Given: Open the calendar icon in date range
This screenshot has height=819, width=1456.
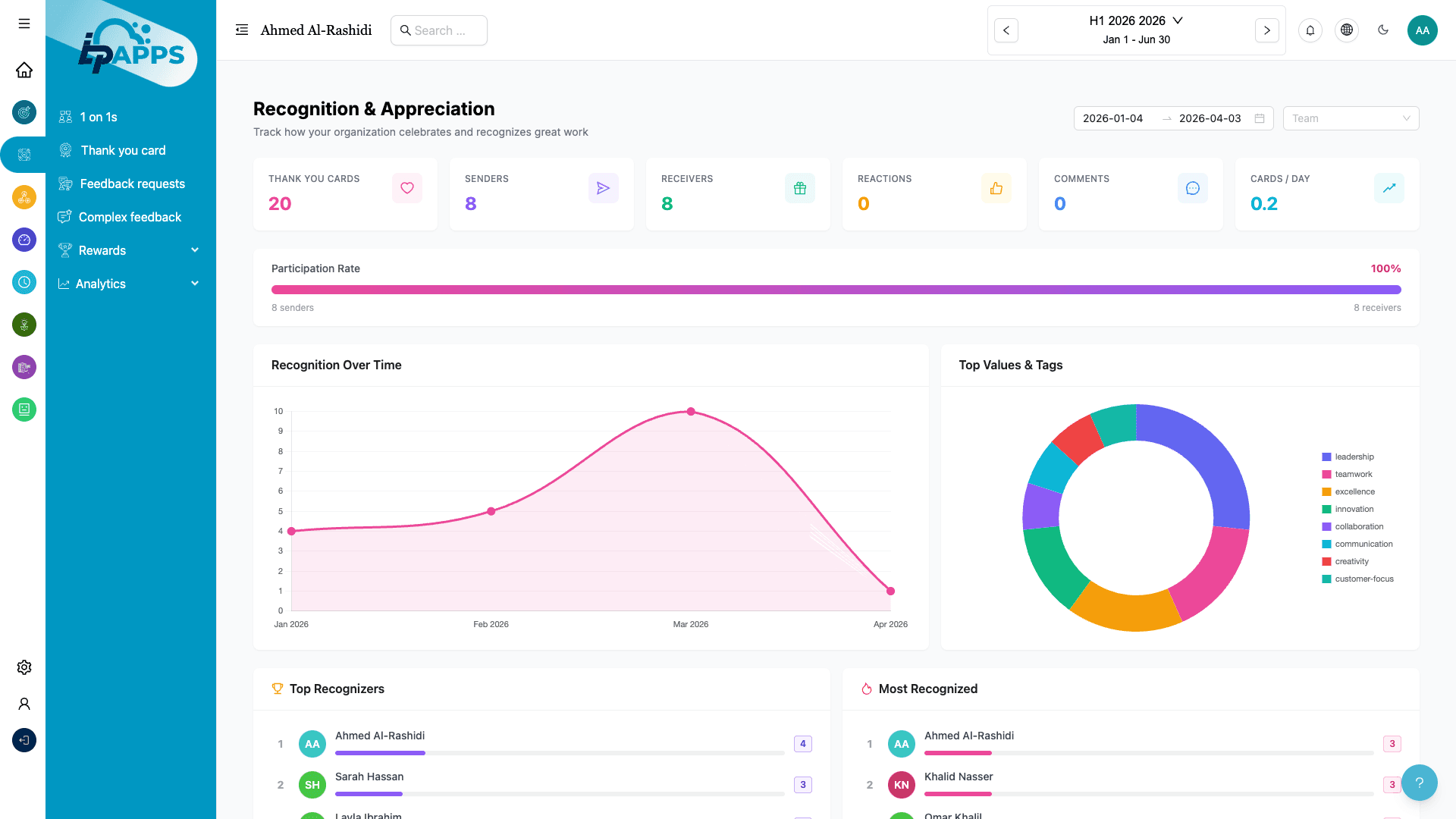Looking at the screenshot, I should point(1260,118).
